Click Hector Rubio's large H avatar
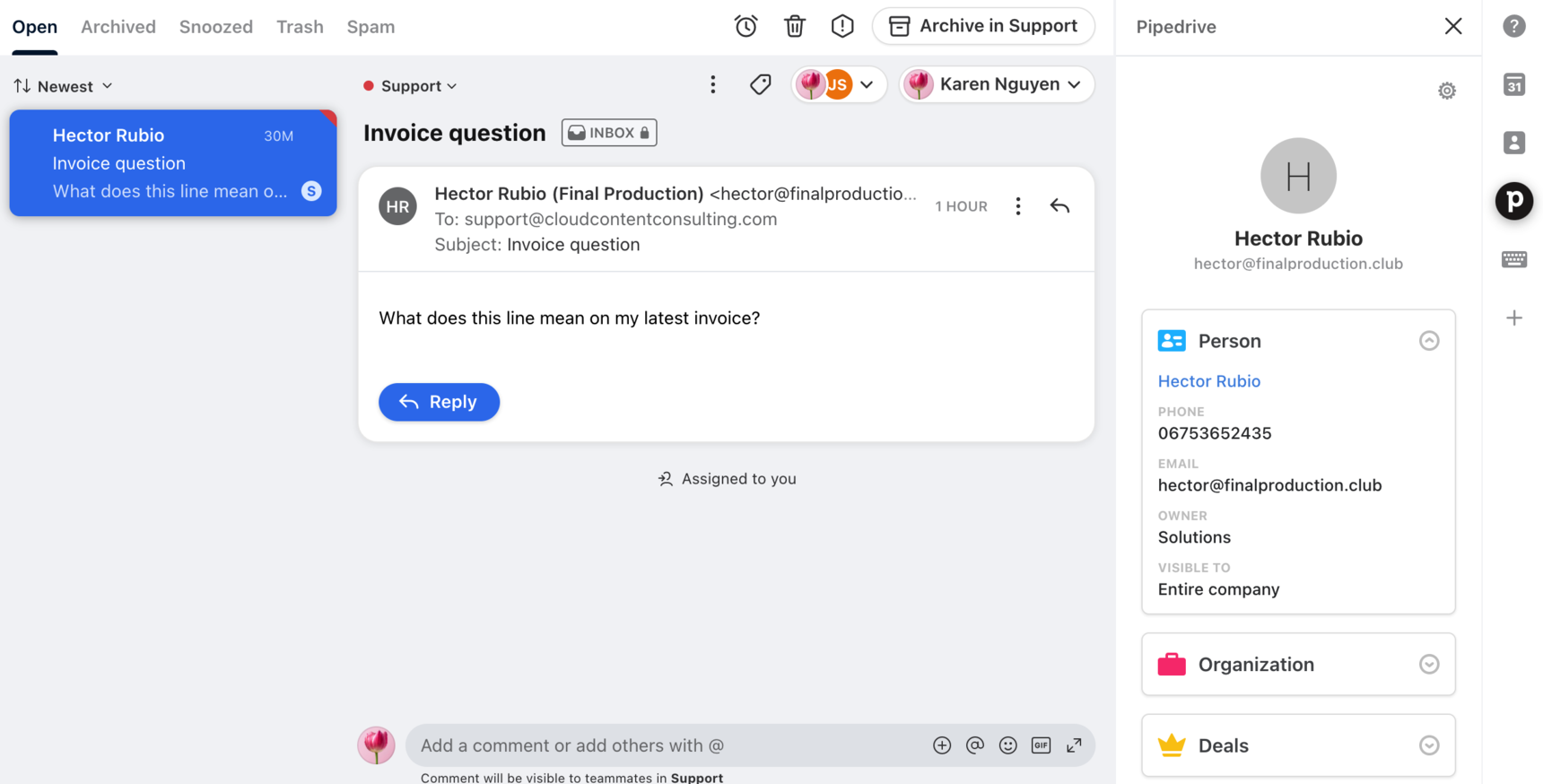Viewport: 1543px width, 784px height. pos(1298,176)
